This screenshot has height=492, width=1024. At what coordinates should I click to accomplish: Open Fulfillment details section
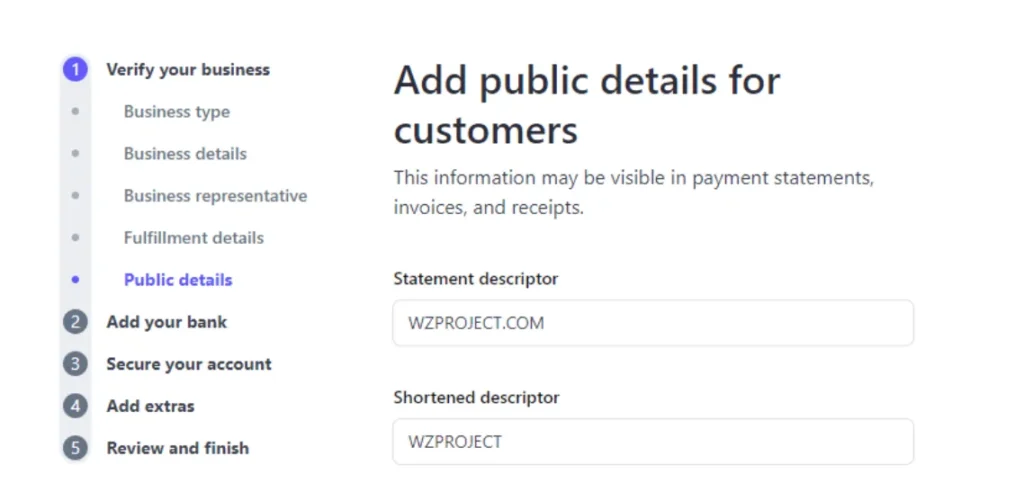click(x=194, y=238)
